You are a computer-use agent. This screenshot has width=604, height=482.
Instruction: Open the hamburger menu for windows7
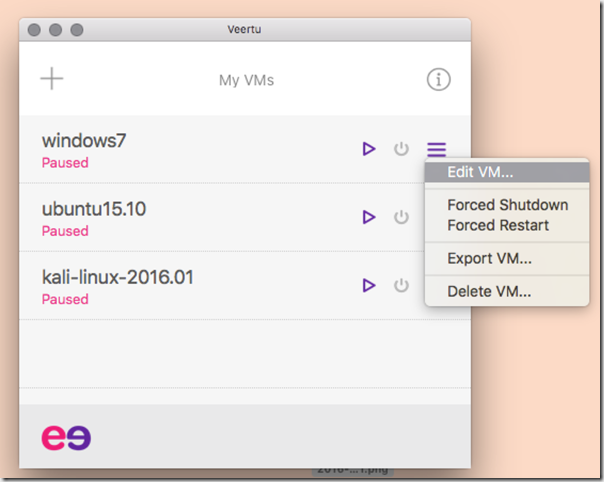point(436,149)
